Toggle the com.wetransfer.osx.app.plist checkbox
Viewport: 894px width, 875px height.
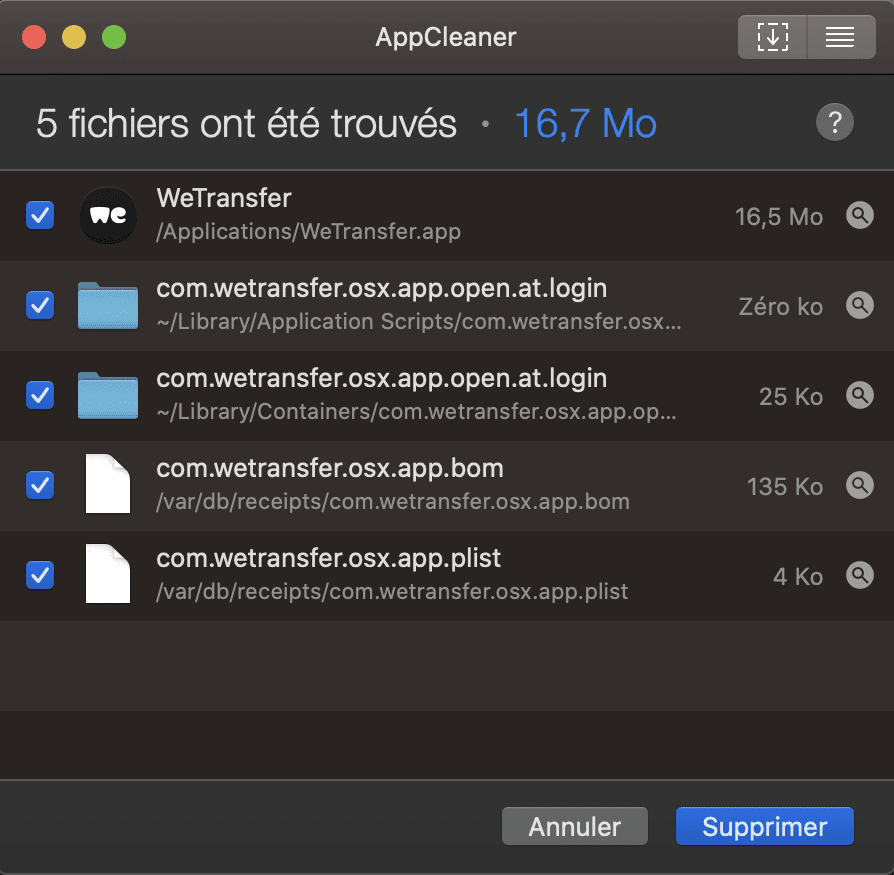[40, 576]
